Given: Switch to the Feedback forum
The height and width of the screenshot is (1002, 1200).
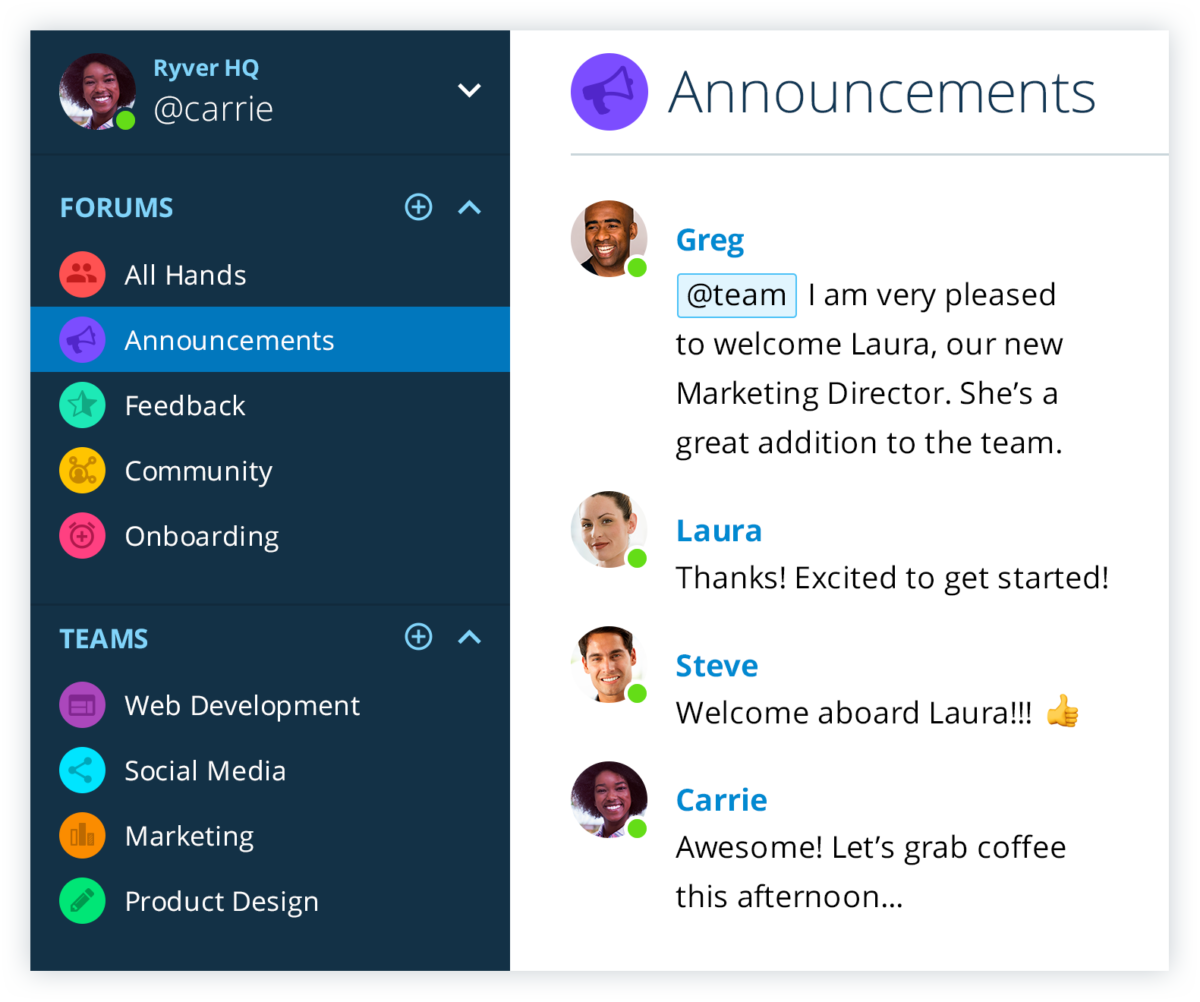Looking at the screenshot, I should (x=184, y=405).
